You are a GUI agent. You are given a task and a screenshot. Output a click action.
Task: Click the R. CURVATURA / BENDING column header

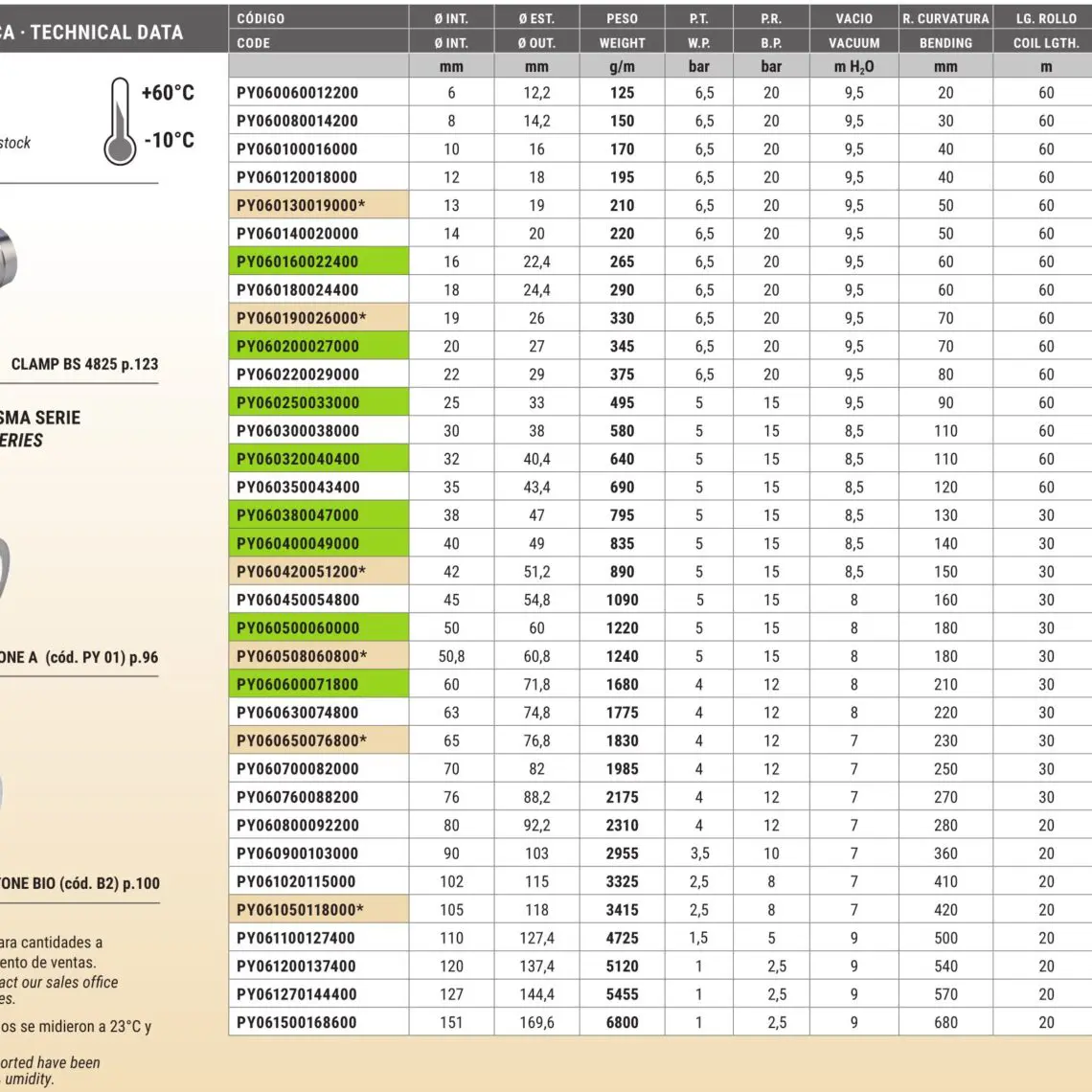(944, 31)
